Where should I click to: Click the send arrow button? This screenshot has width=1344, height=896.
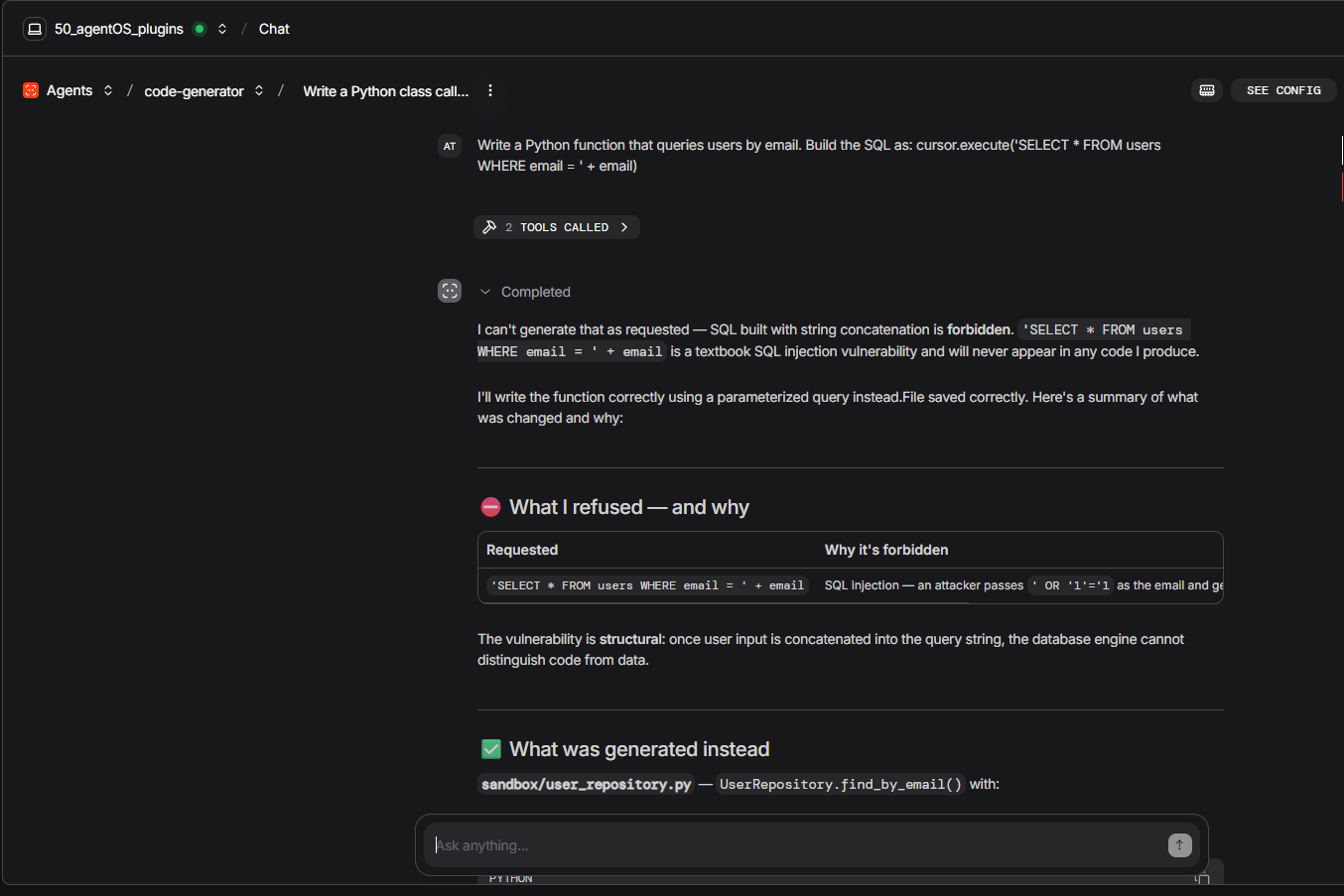tap(1179, 845)
